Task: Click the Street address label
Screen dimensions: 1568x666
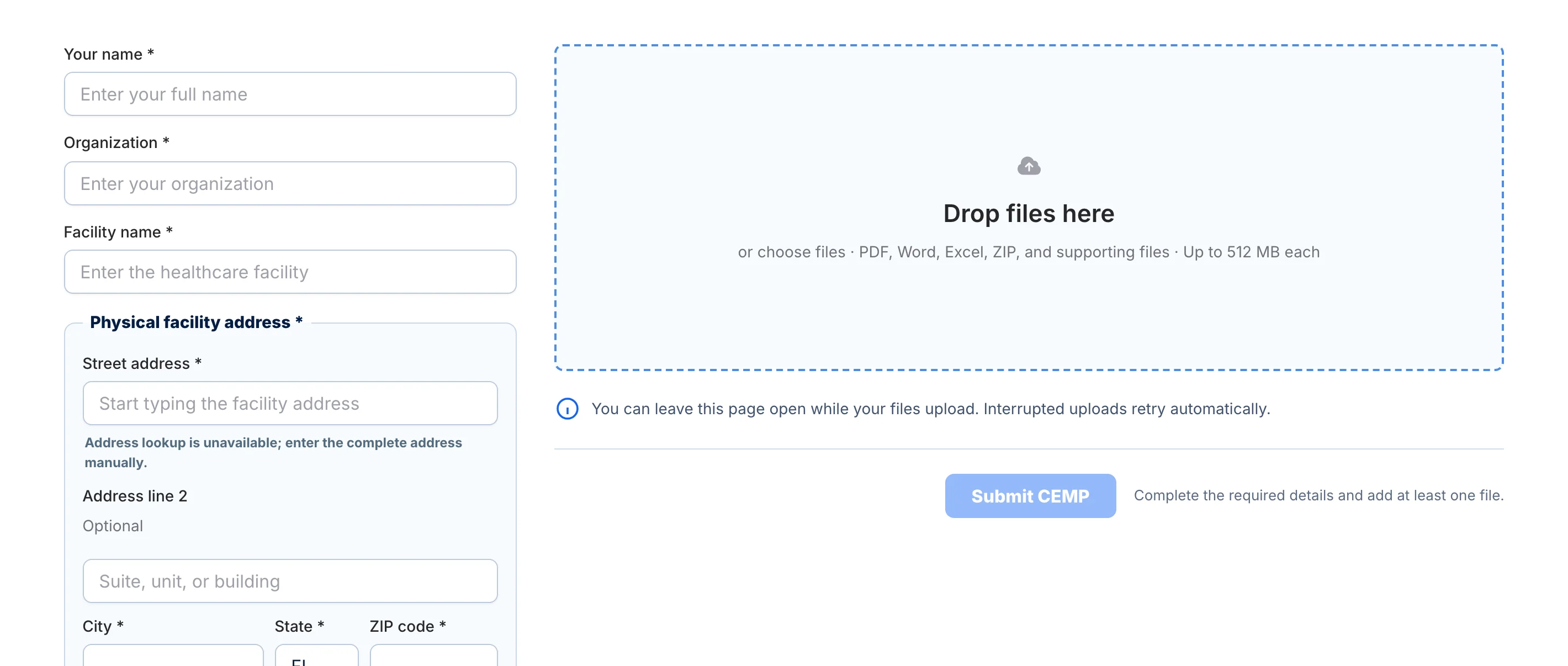Action: (142, 363)
